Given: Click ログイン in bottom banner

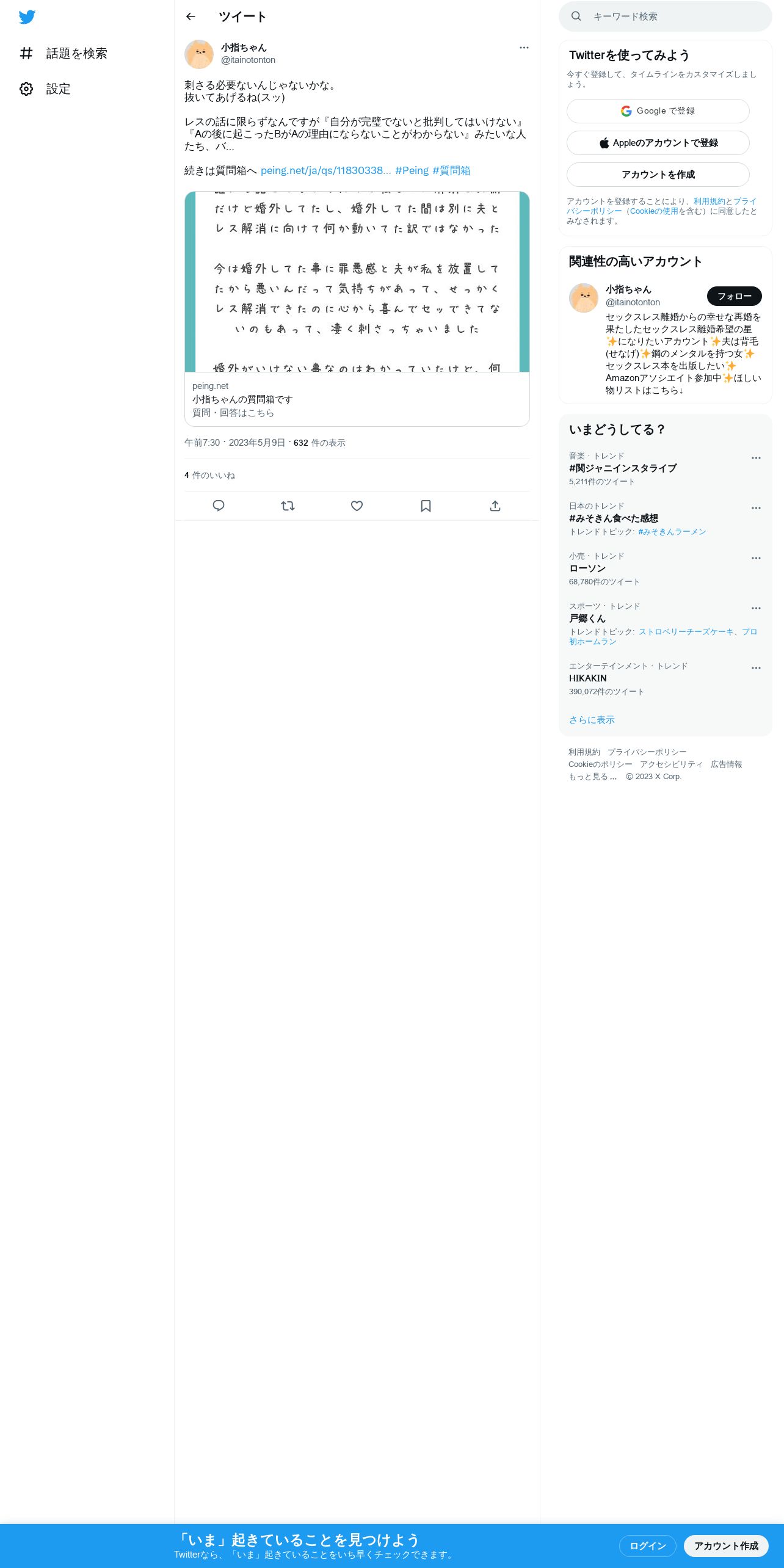Looking at the screenshot, I should coord(648,1546).
